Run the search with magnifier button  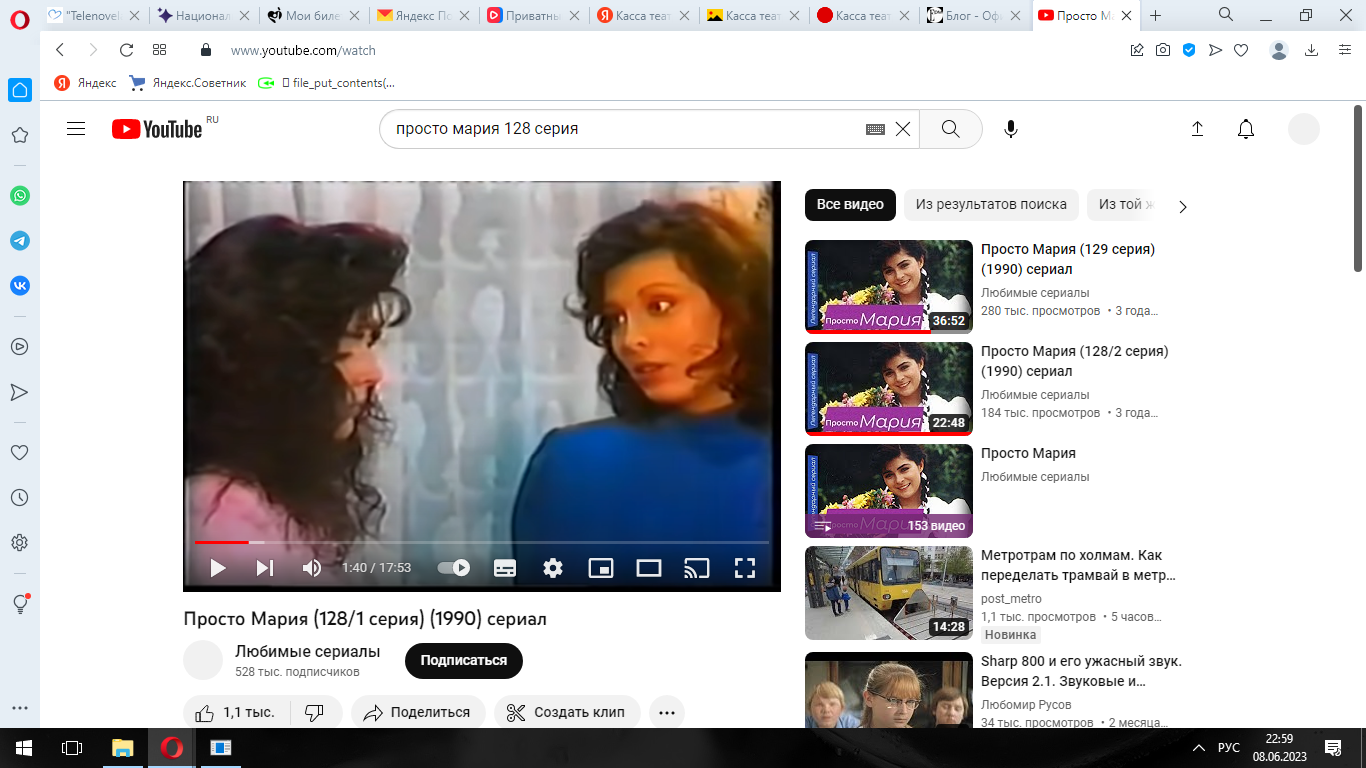click(951, 129)
